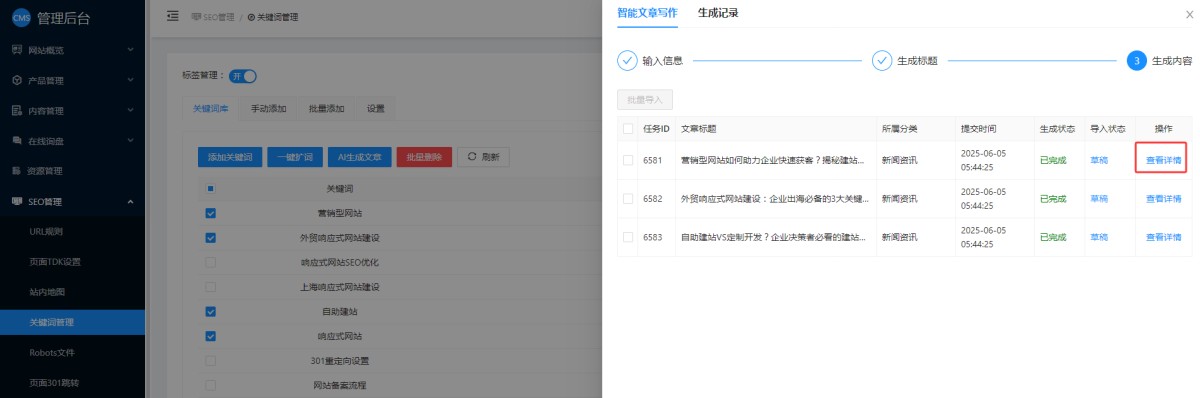Uncheck the 营销型网站 keyword checkbox

click(210, 213)
